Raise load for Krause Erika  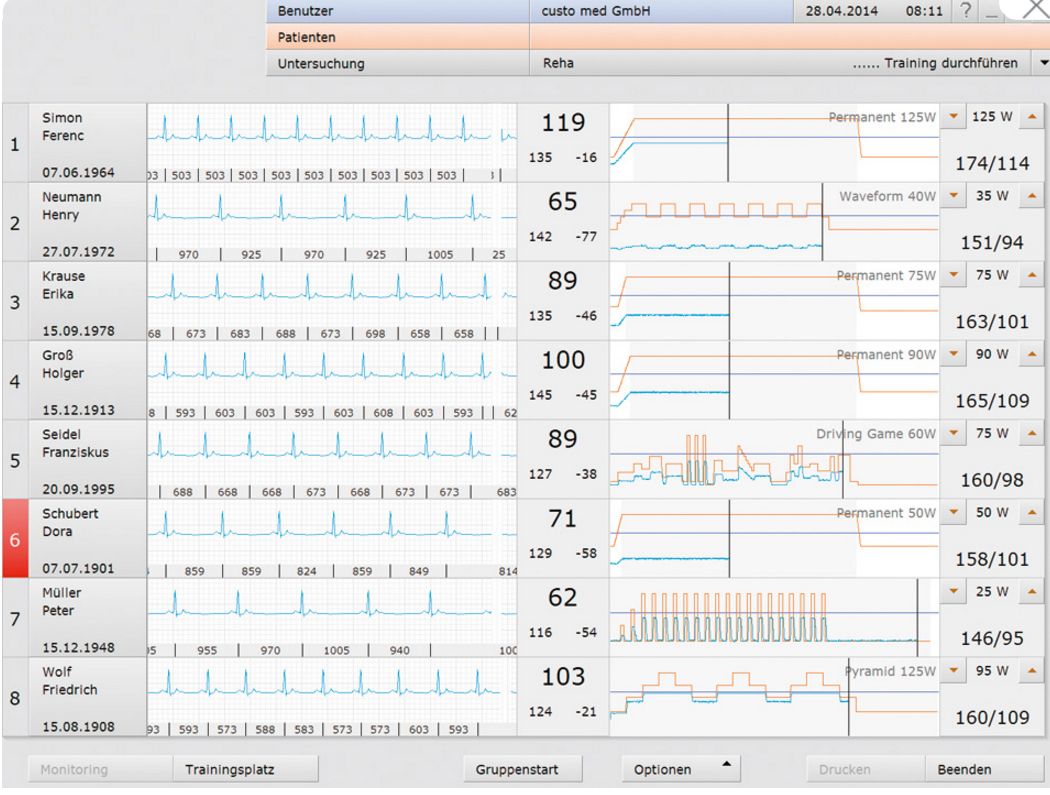click(x=1030, y=275)
